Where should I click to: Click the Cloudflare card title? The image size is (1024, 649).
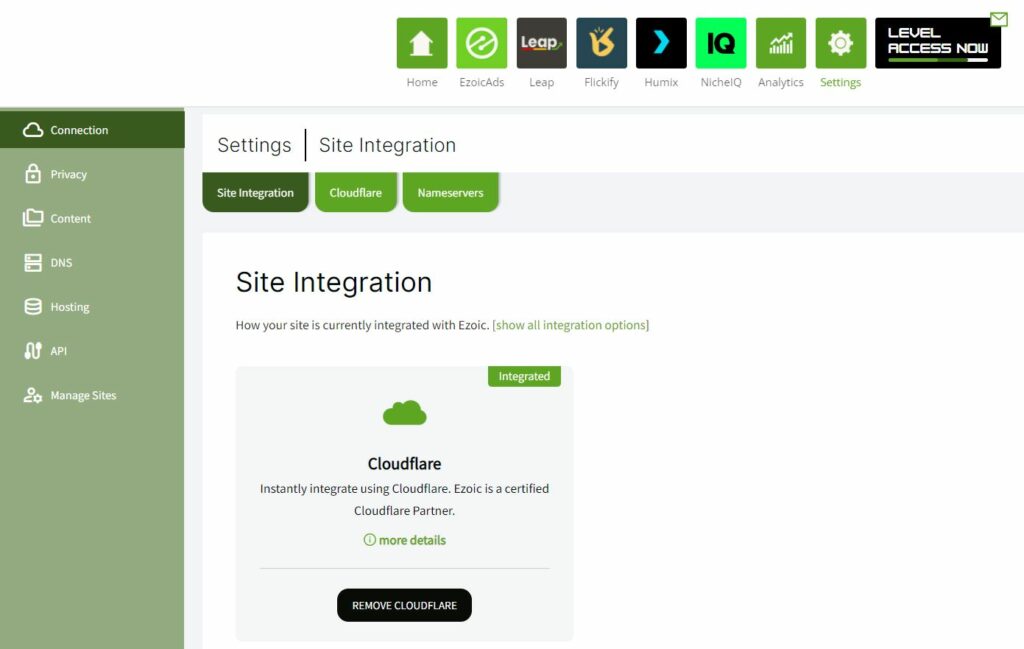click(x=404, y=464)
